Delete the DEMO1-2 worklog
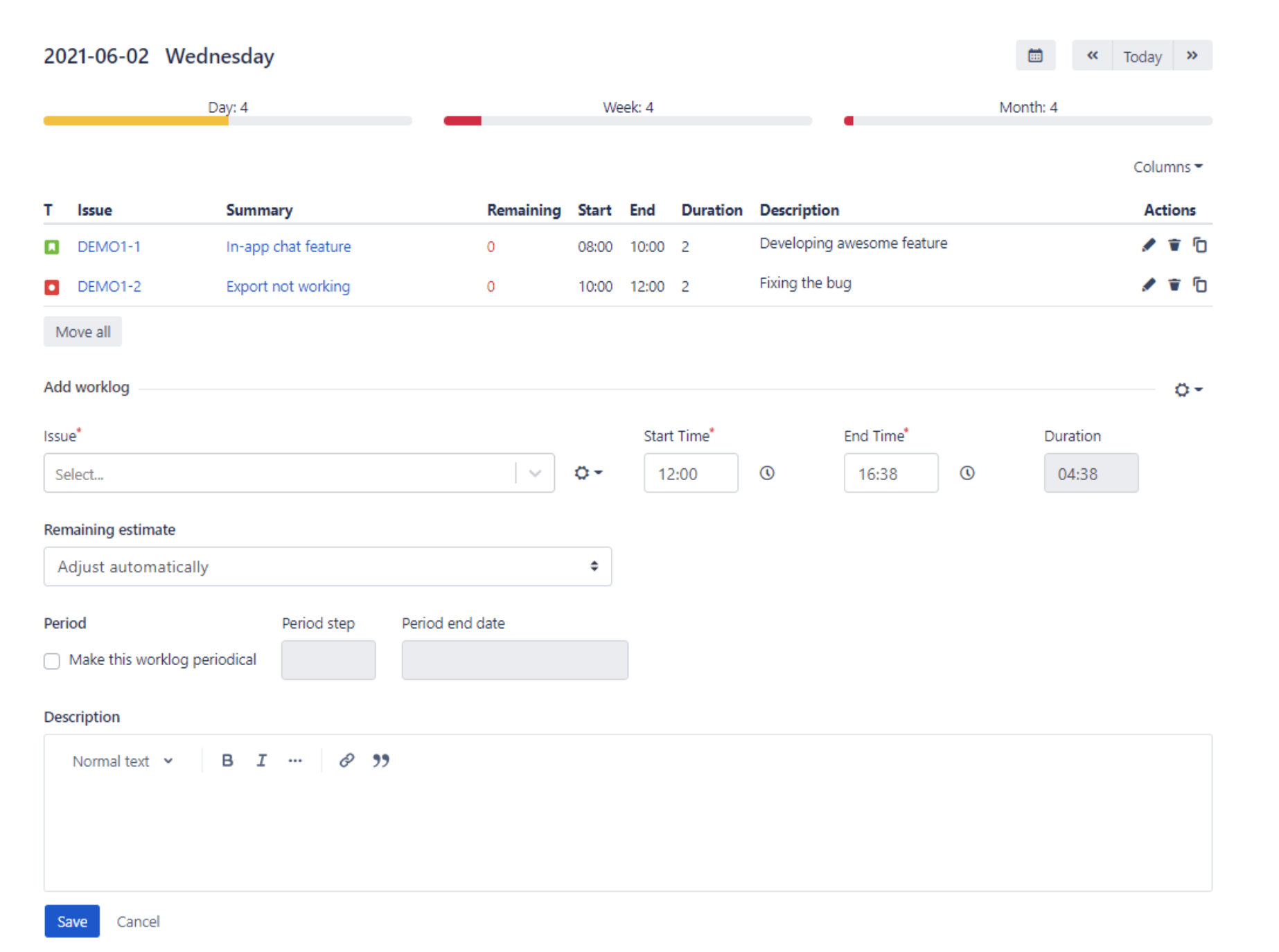Screen dimensions: 1279x952 pyautogui.click(x=1174, y=285)
